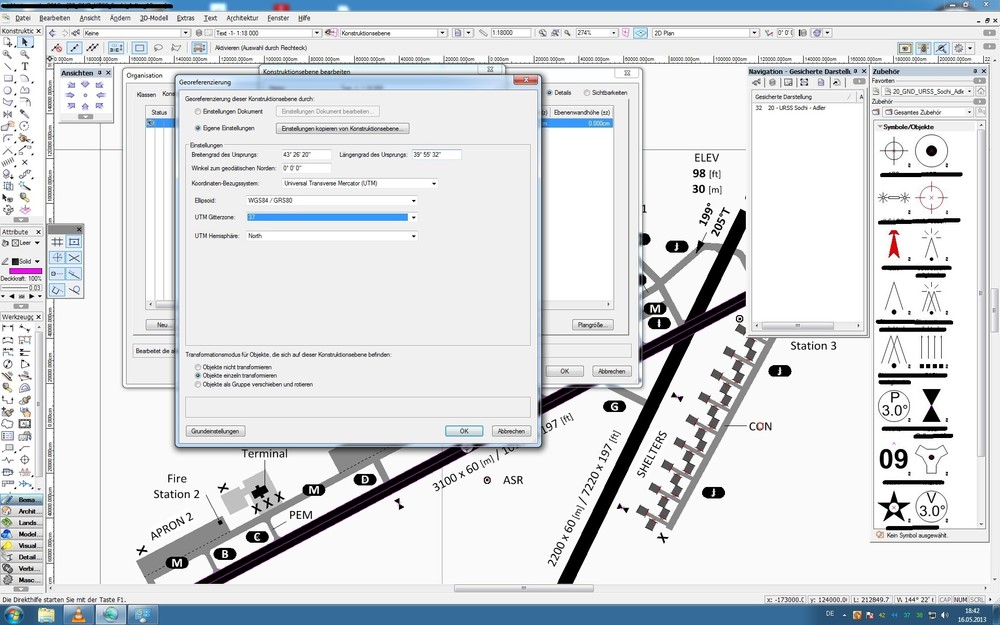Choose 'Objekte nicht transformieren' option
1000x625 pixels.
point(197,367)
